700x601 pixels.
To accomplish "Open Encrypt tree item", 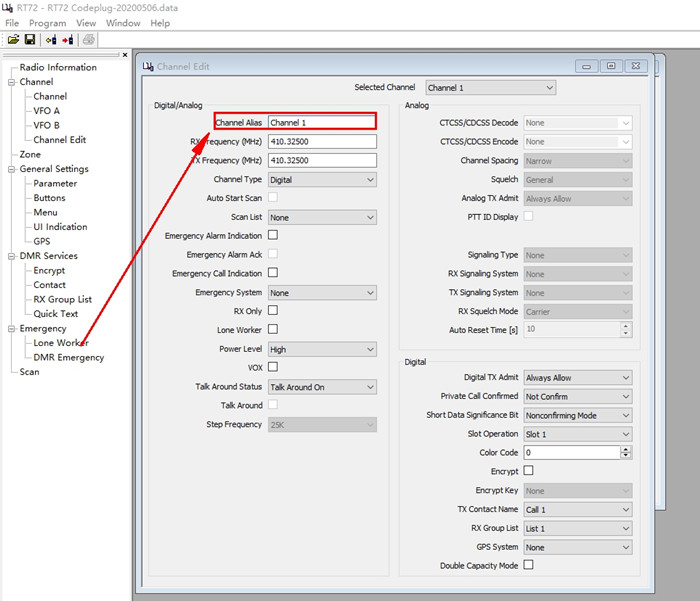I will [49, 271].
